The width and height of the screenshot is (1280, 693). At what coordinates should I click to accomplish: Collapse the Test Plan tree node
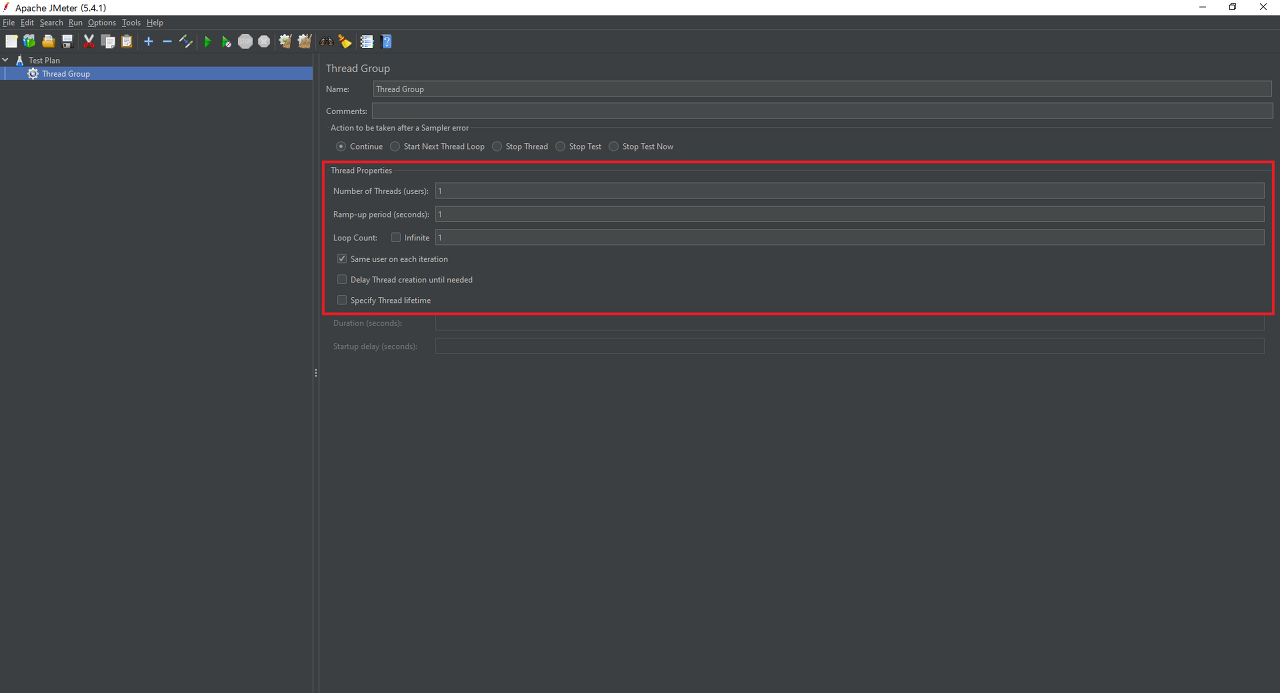coord(6,60)
